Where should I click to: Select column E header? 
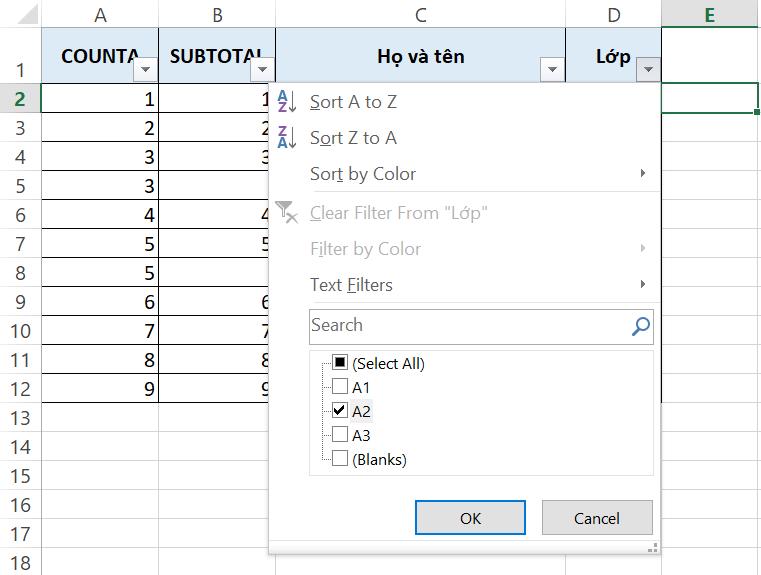711,14
